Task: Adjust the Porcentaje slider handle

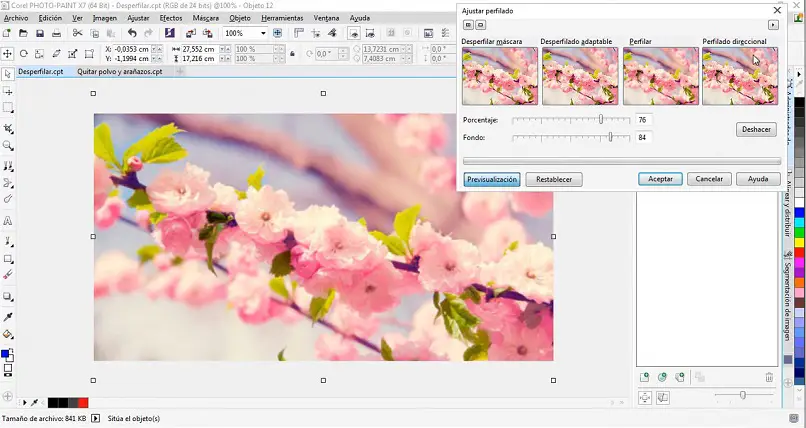Action: point(600,119)
